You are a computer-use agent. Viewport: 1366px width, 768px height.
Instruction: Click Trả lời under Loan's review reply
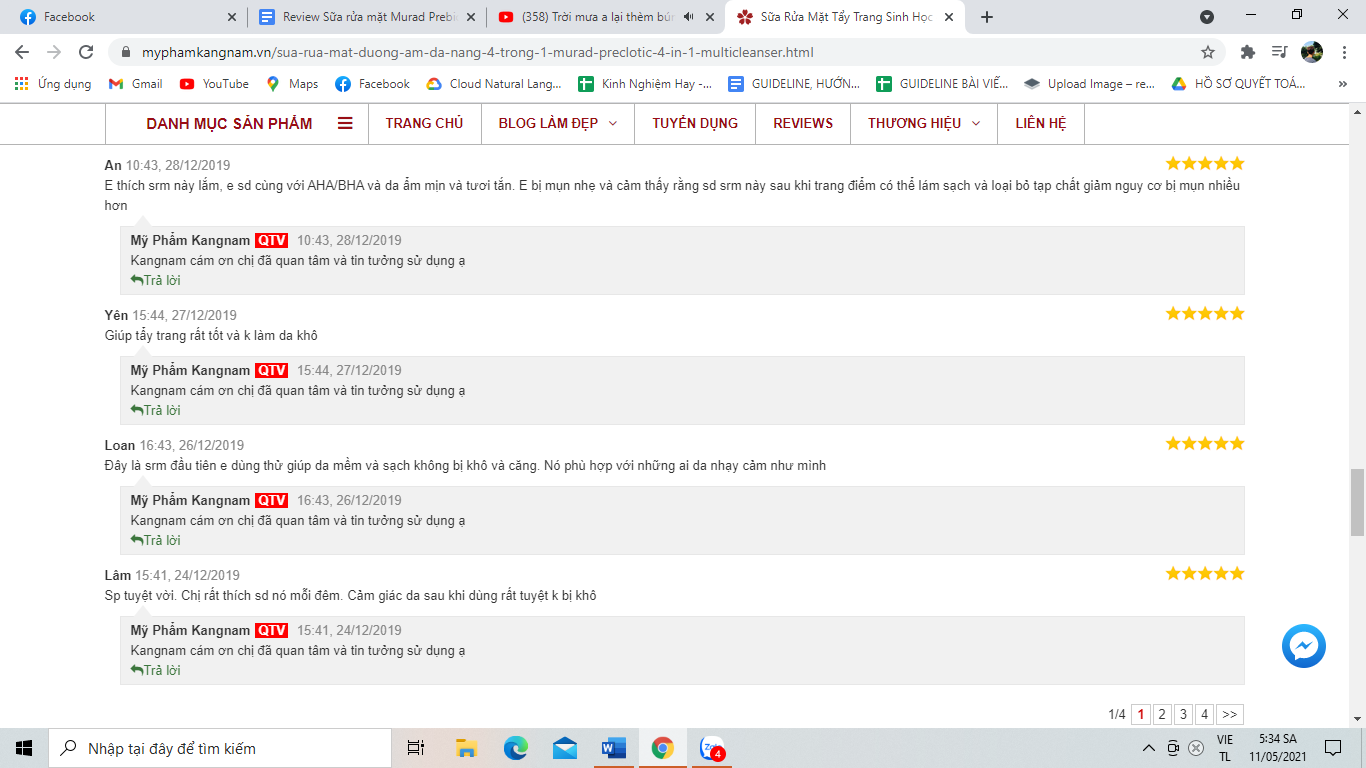coord(156,540)
